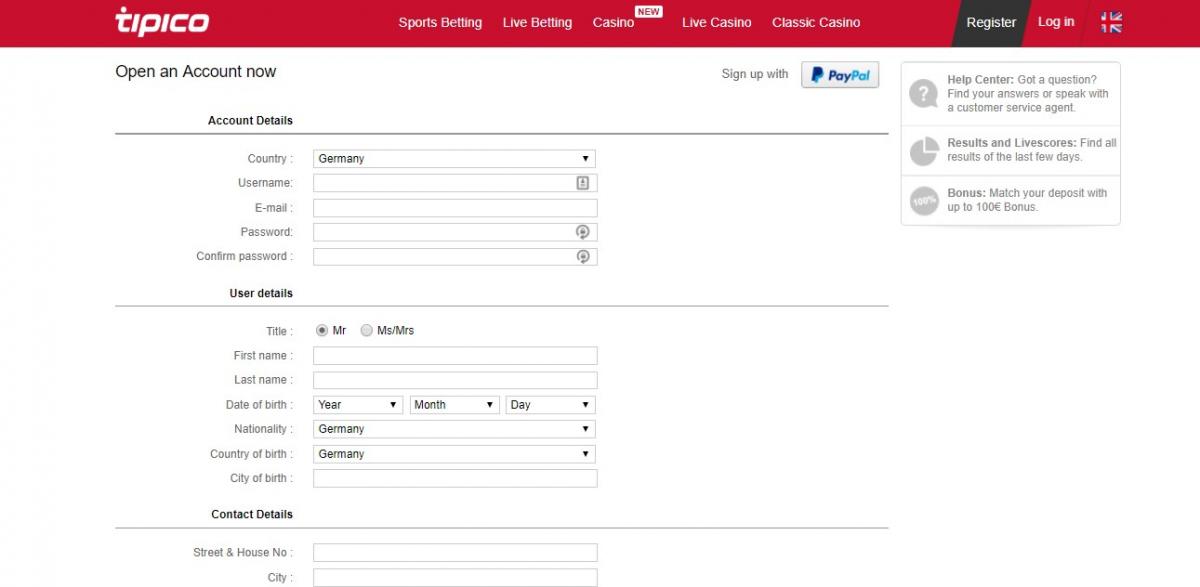The height and width of the screenshot is (587, 1200).
Task: Click the 100% Bonus icon
Action: tap(924, 201)
